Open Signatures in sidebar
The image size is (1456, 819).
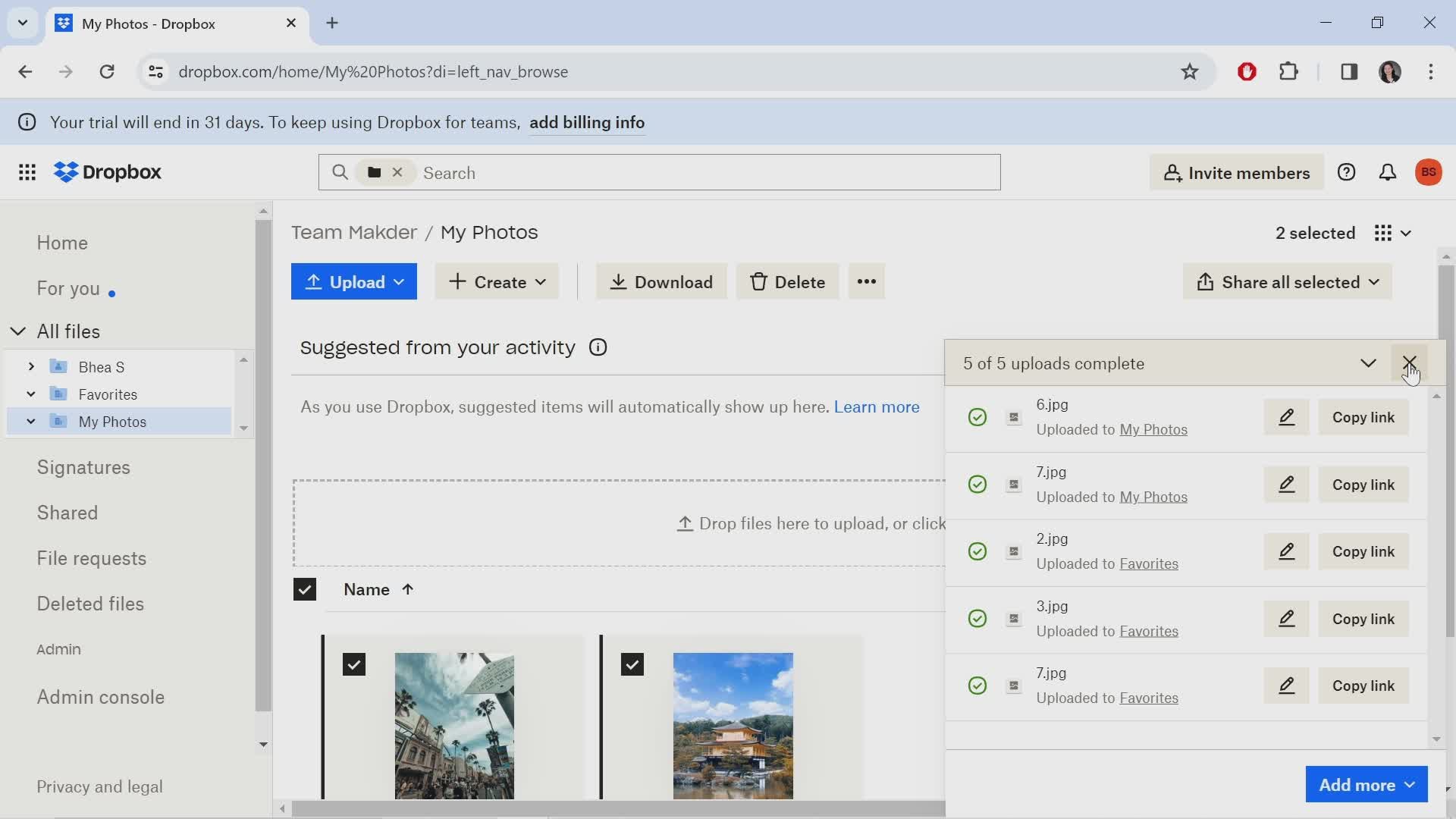83,467
